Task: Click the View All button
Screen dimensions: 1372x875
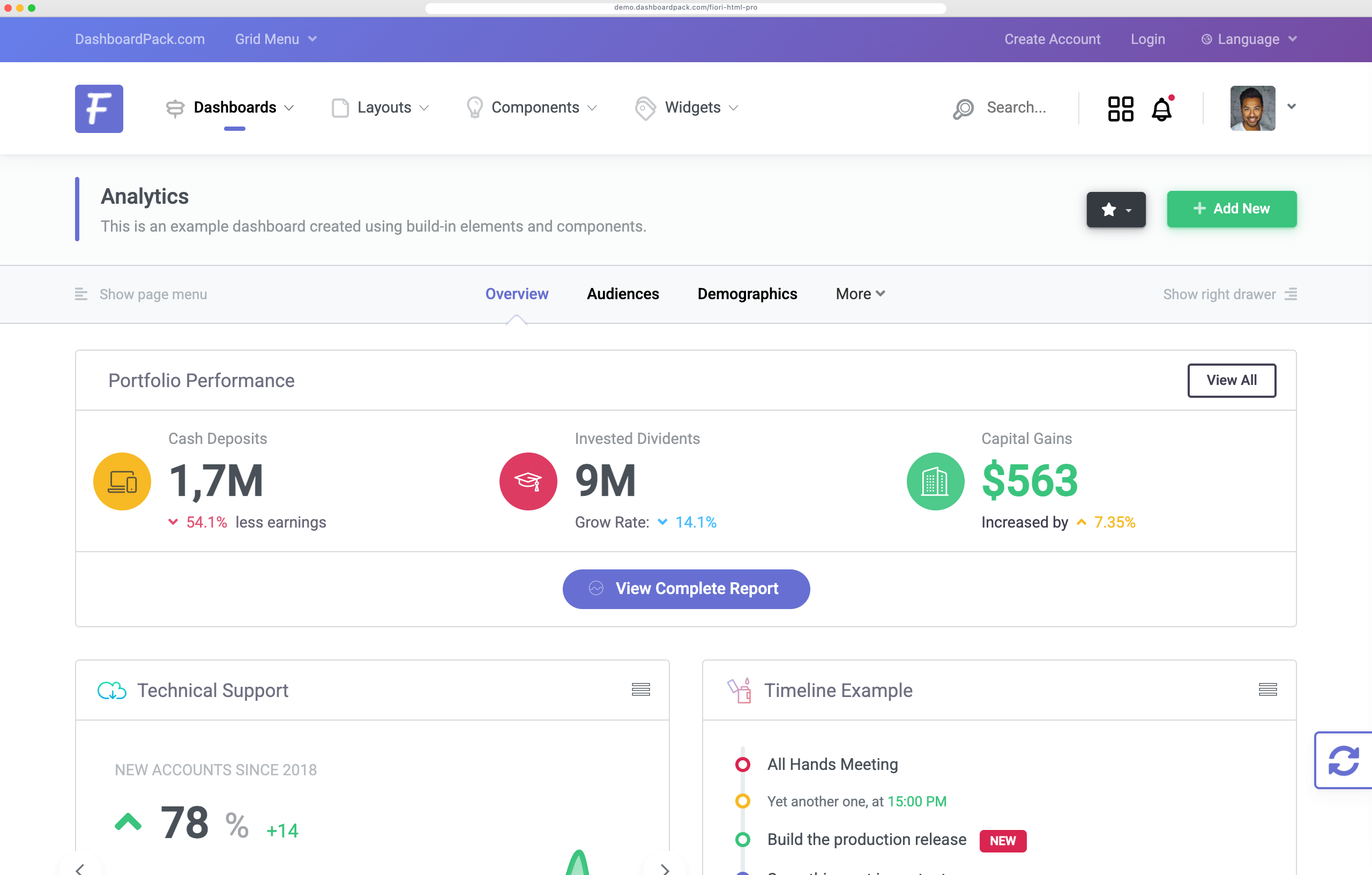Action: (1231, 380)
